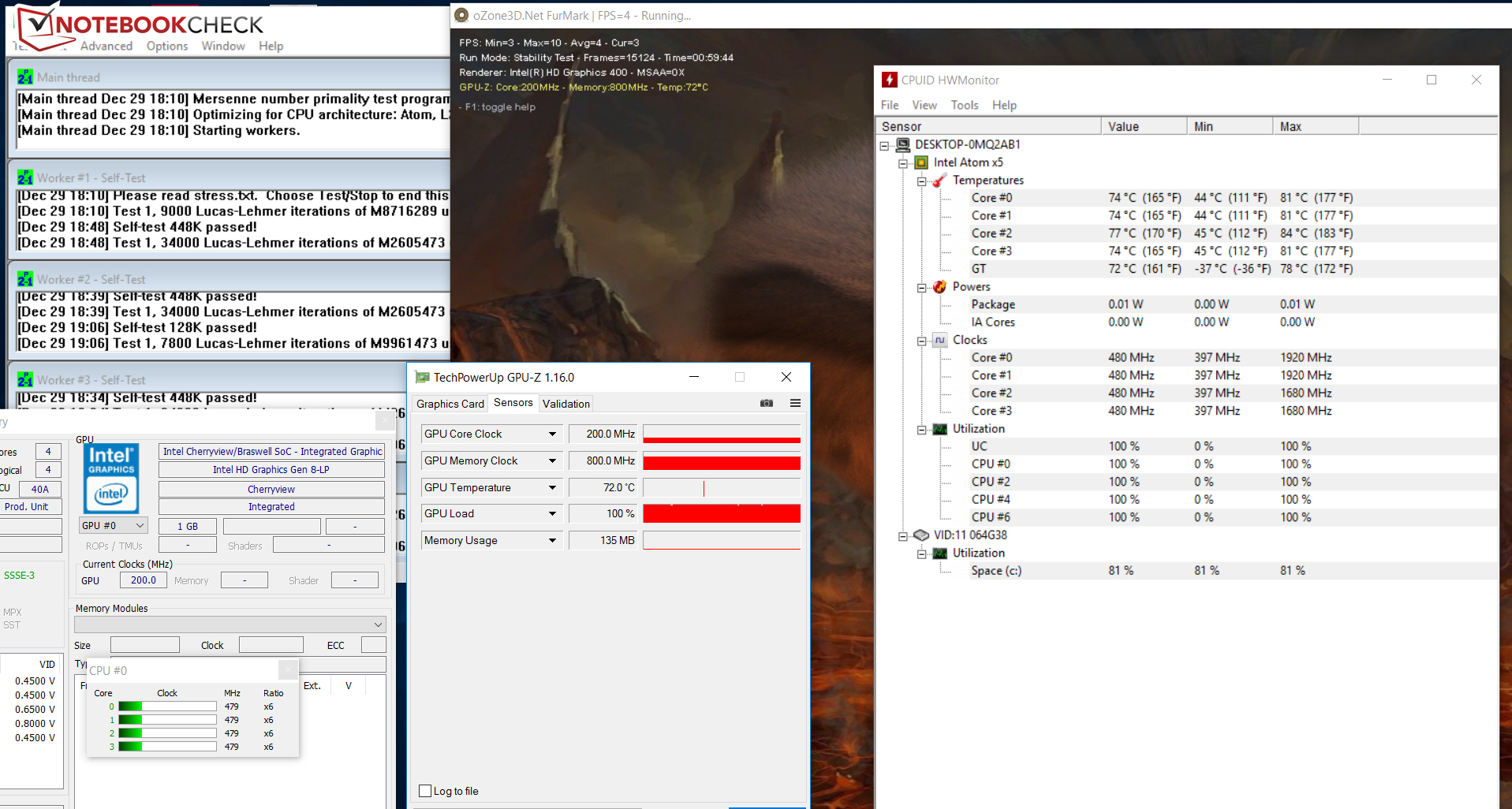The image size is (1512, 809).
Task: Open the Prime95 Advanced menu
Action: (106, 46)
